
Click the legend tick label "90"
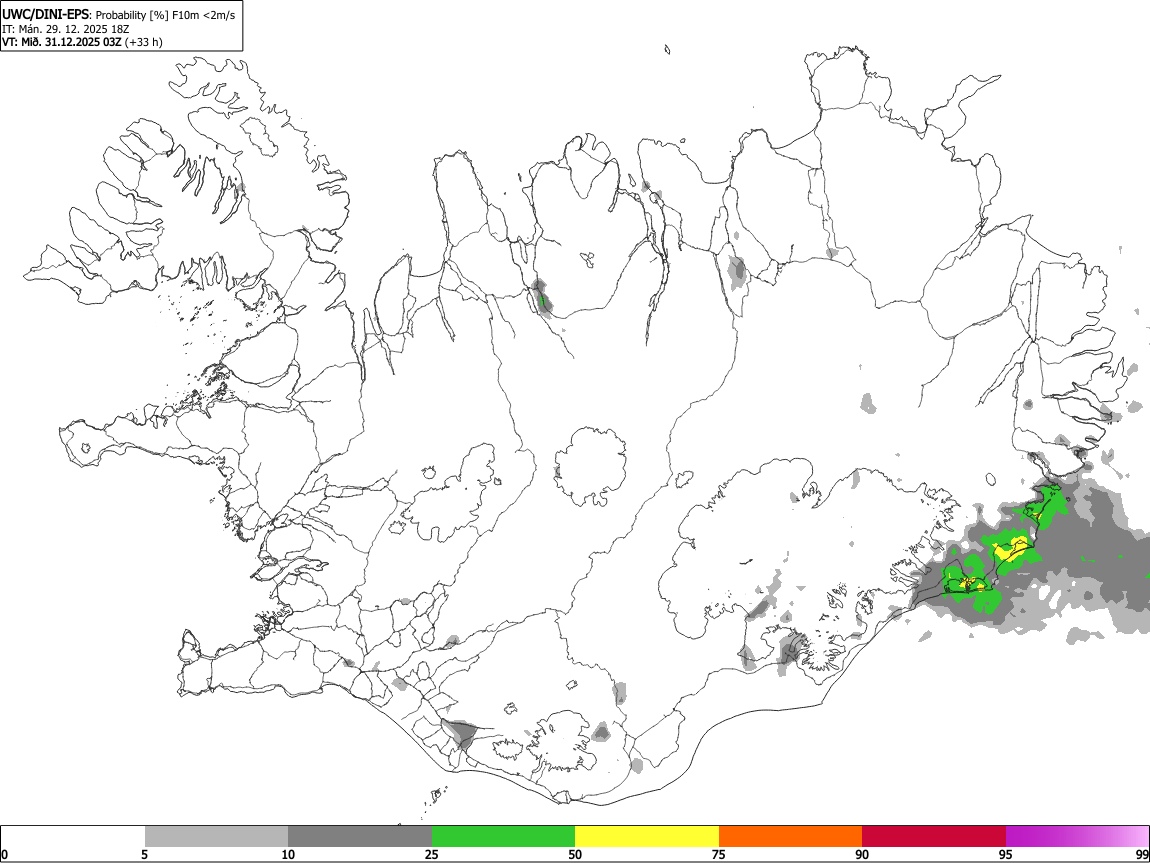(862, 854)
